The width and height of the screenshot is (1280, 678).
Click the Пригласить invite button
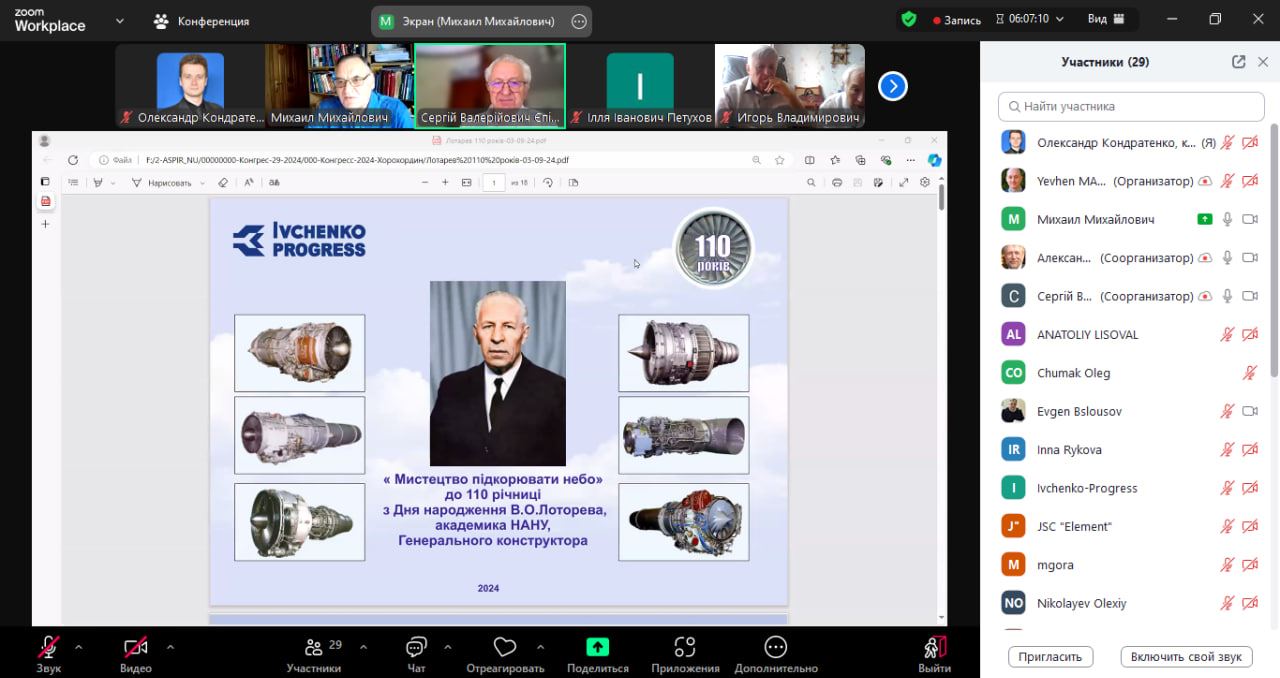1050,657
